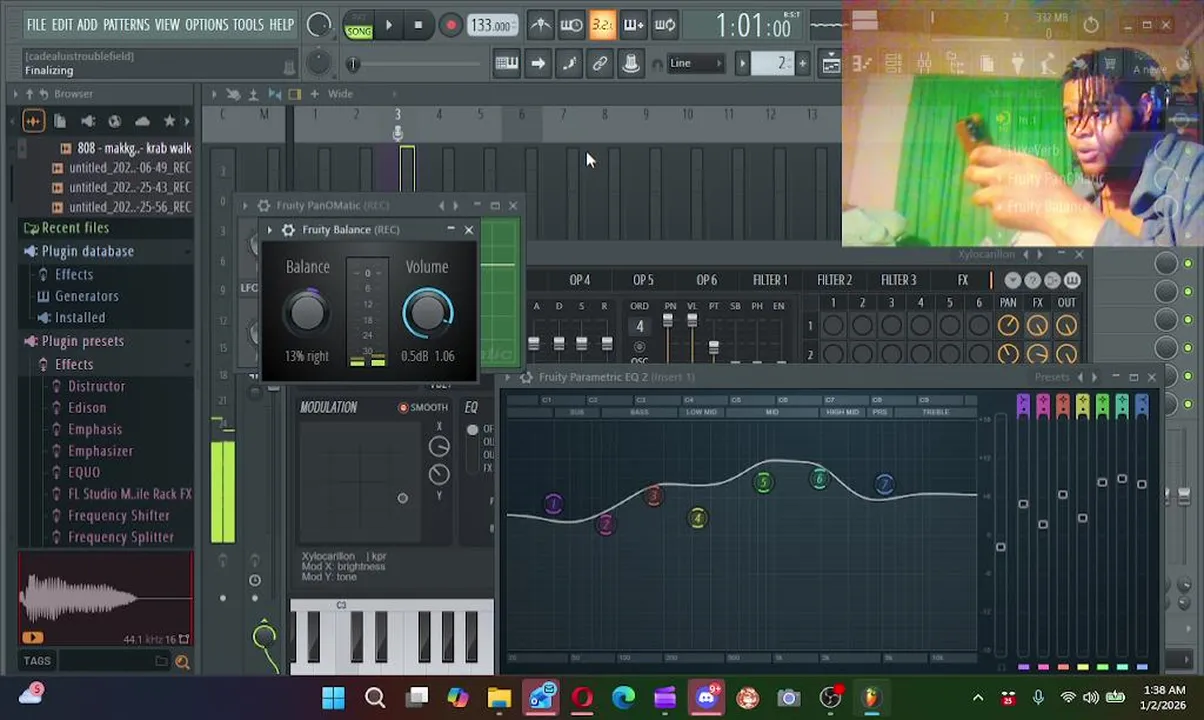
Task: Open Fruity PanOMatic gear settings icon
Action: [263, 205]
